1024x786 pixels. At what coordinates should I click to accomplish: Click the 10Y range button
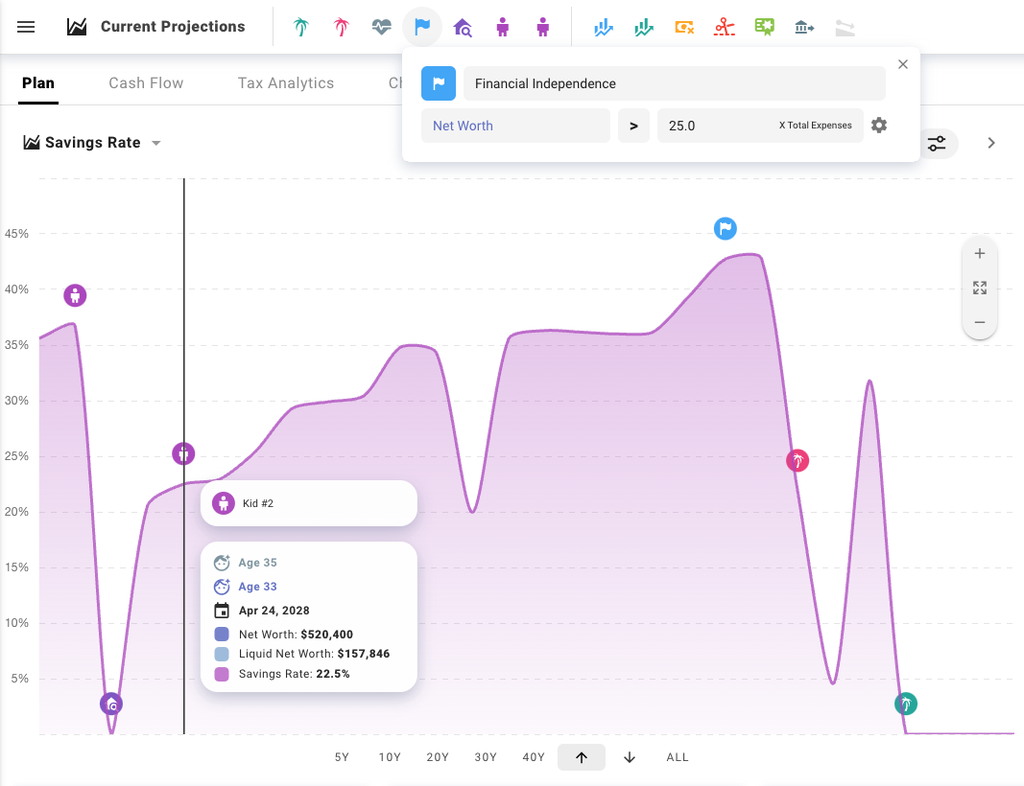[x=389, y=757]
